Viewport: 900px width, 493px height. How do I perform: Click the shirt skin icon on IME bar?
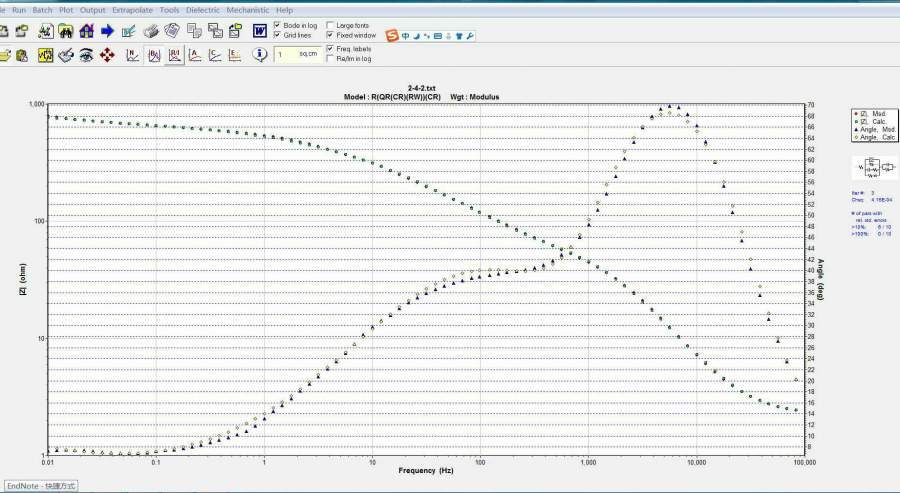(x=459, y=36)
